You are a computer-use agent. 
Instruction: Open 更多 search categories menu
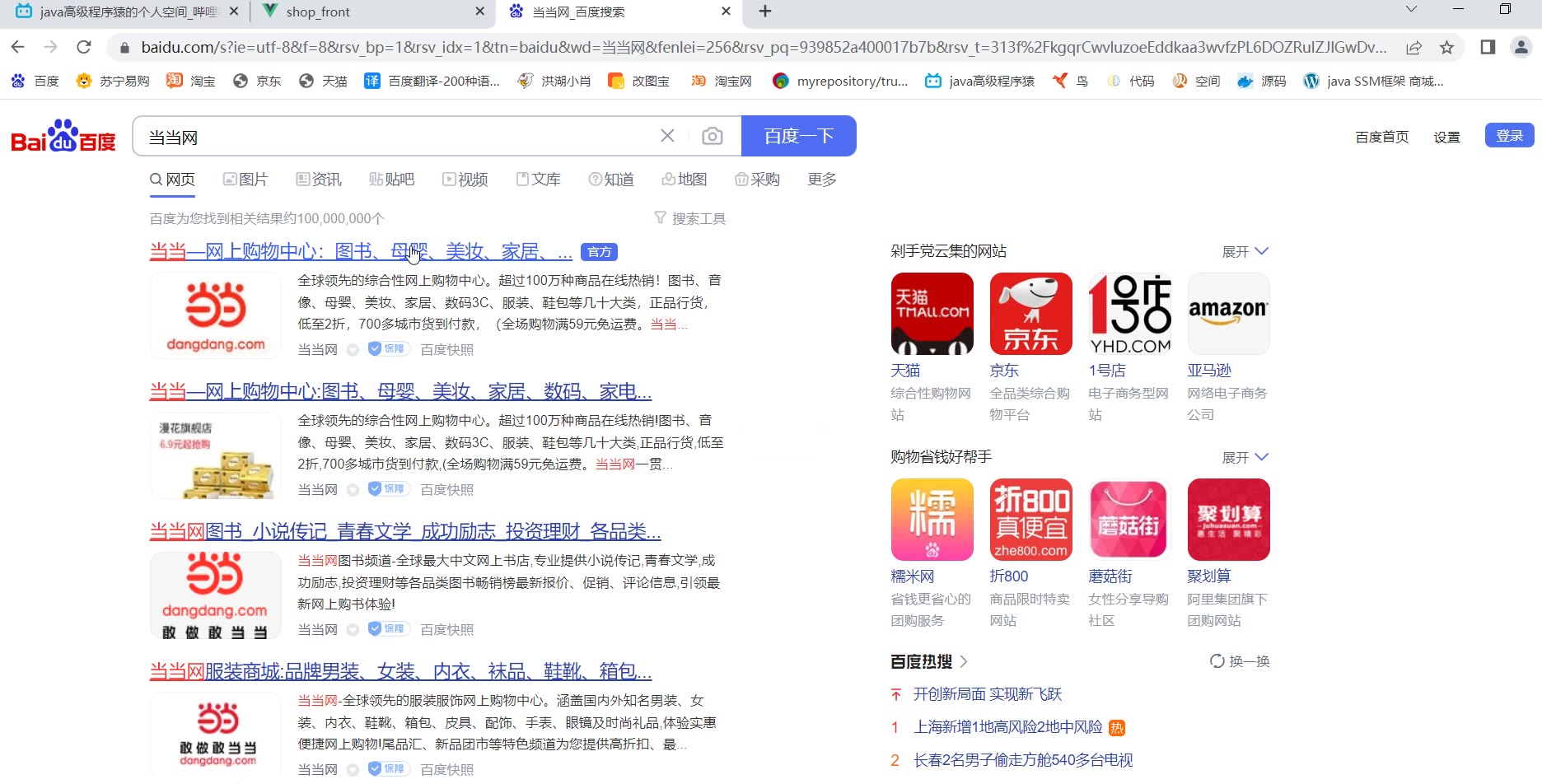click(x=822, y=180)
